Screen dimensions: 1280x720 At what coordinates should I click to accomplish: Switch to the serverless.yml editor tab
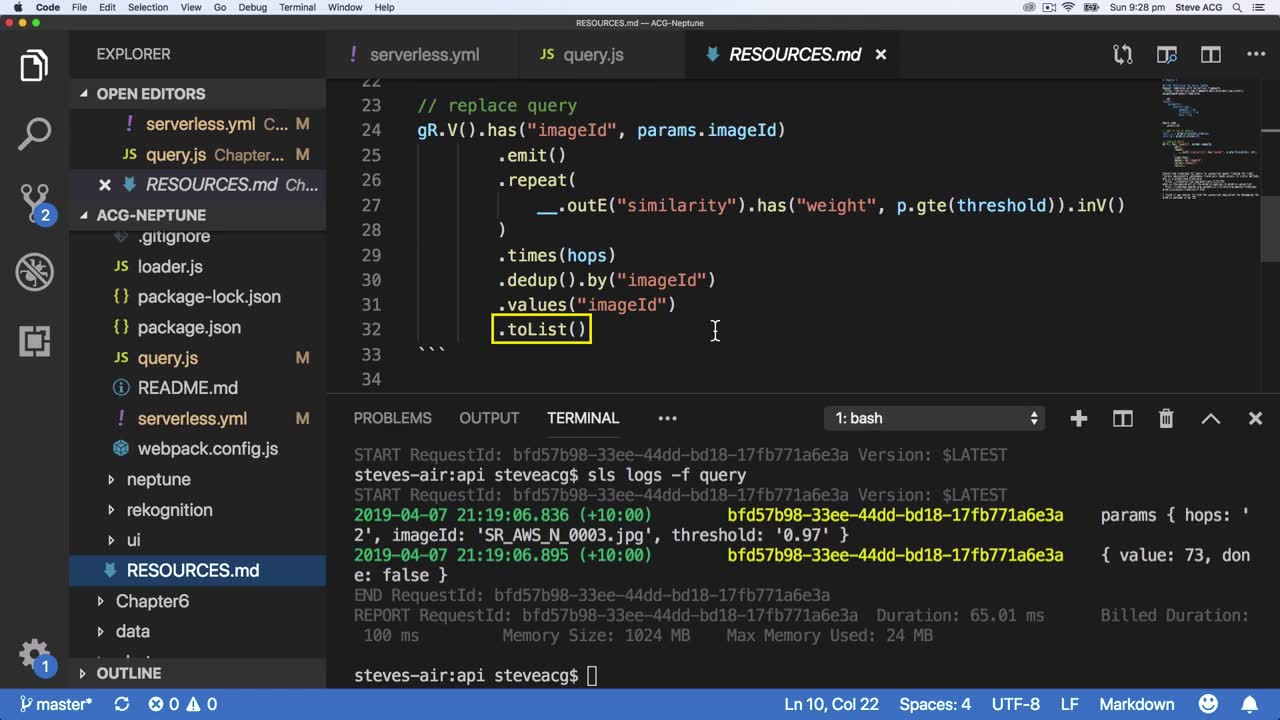pyautogui.click(x=423, y=55)
